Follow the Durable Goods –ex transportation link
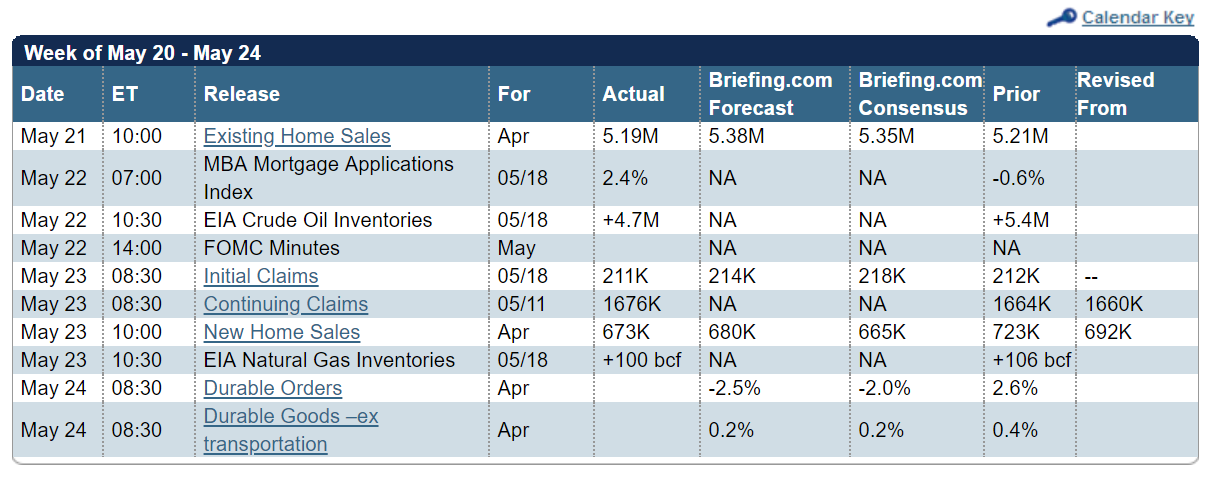This screenshot has height=484, width=1214. pyautogui.click(x=291, y=429)
